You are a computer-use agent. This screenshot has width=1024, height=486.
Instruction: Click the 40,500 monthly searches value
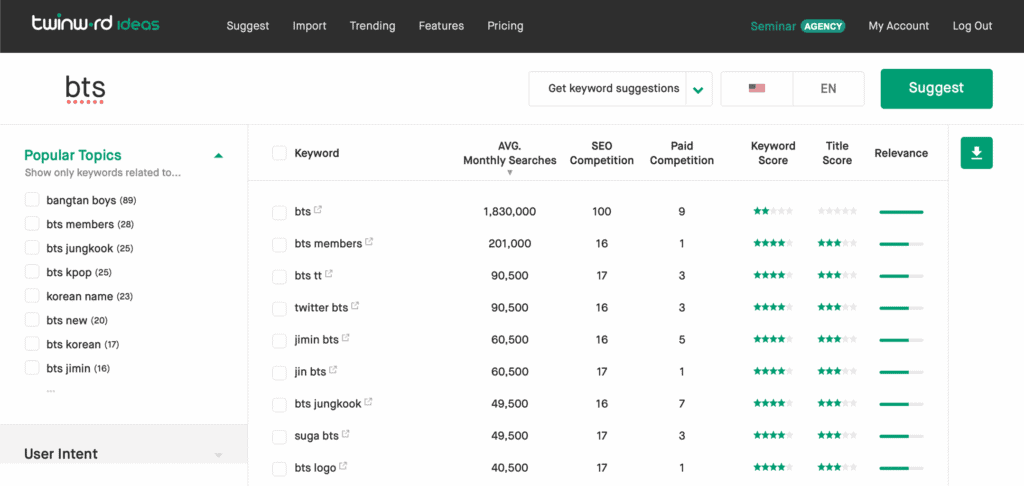(510, 468)
